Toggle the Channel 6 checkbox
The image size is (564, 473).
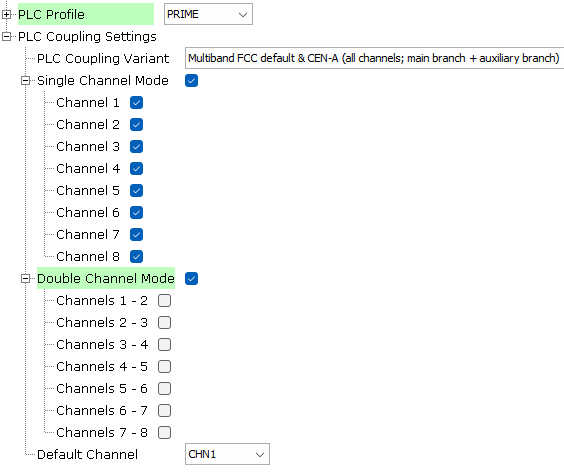(136, 213)
